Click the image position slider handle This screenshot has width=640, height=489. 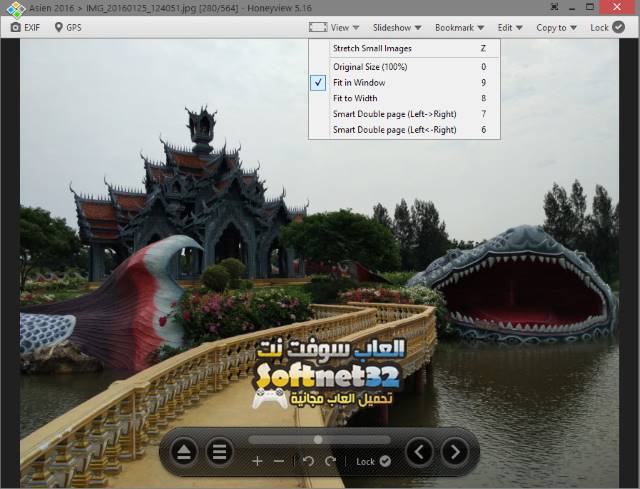[318, 440]
